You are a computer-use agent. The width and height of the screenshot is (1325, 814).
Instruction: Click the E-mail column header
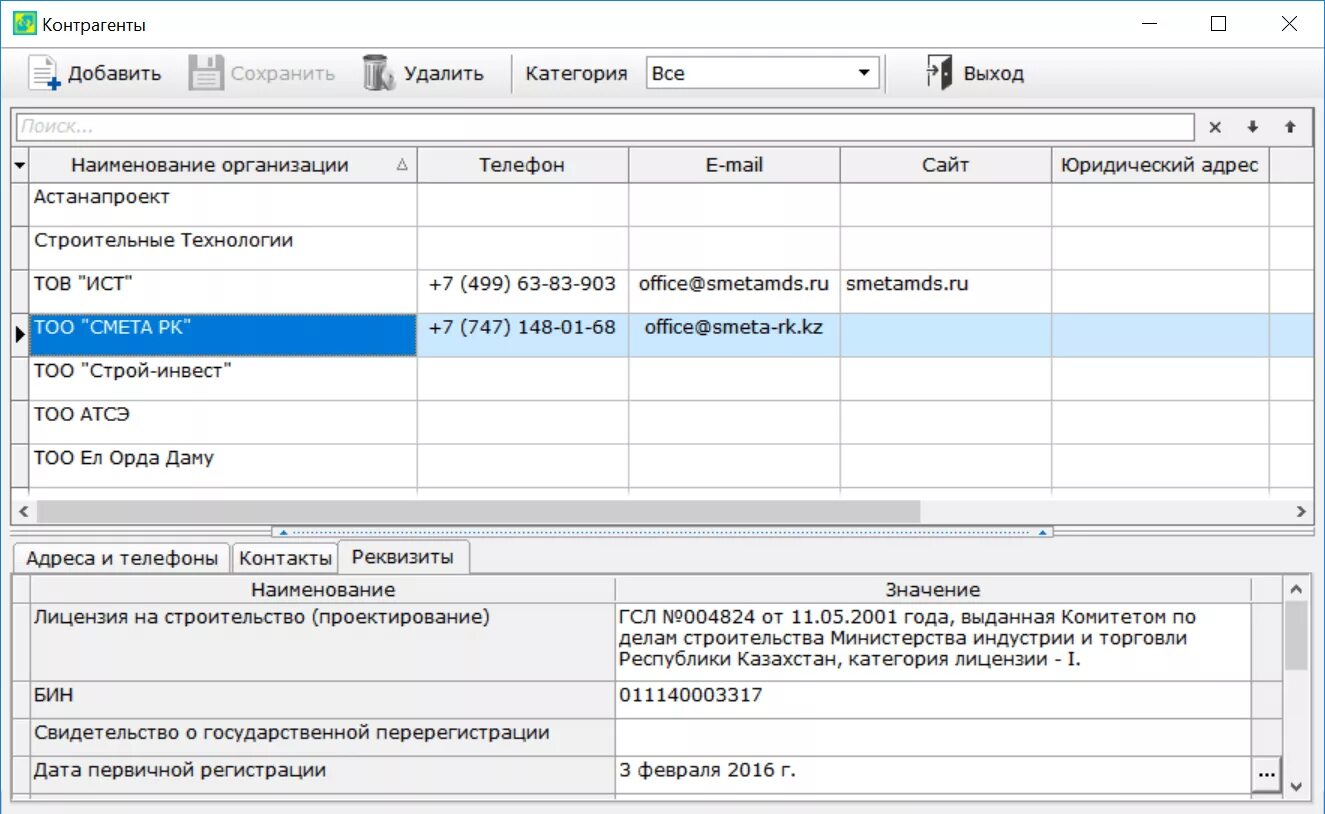pyautogui.click(x=734, y=165)
